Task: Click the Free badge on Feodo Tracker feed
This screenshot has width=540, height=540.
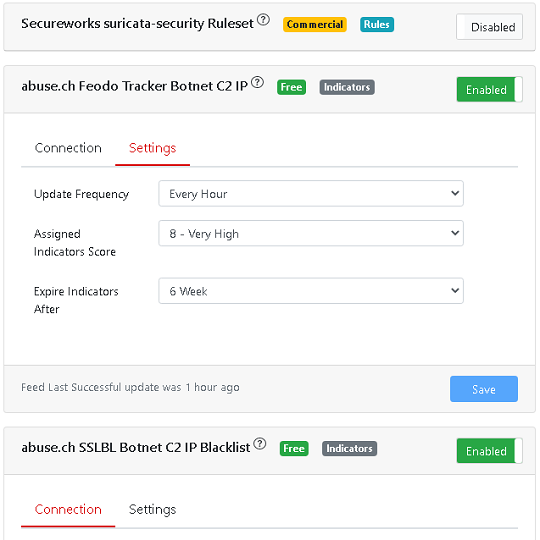Action: pyautogui.click(x=291, y=87)
